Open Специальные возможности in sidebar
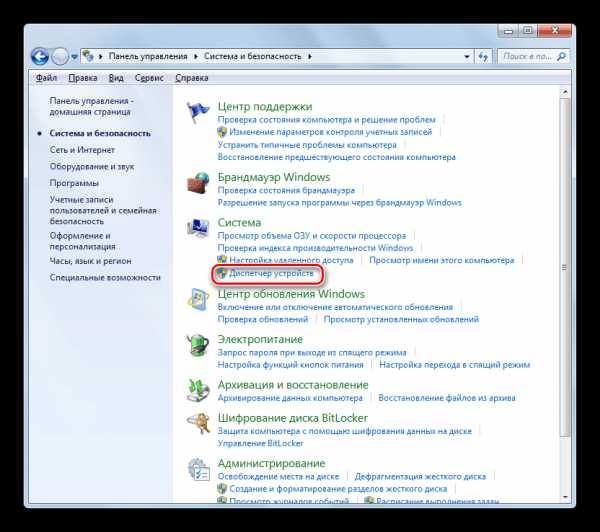This screenshot has width=600, height=532. pos(105,277)
